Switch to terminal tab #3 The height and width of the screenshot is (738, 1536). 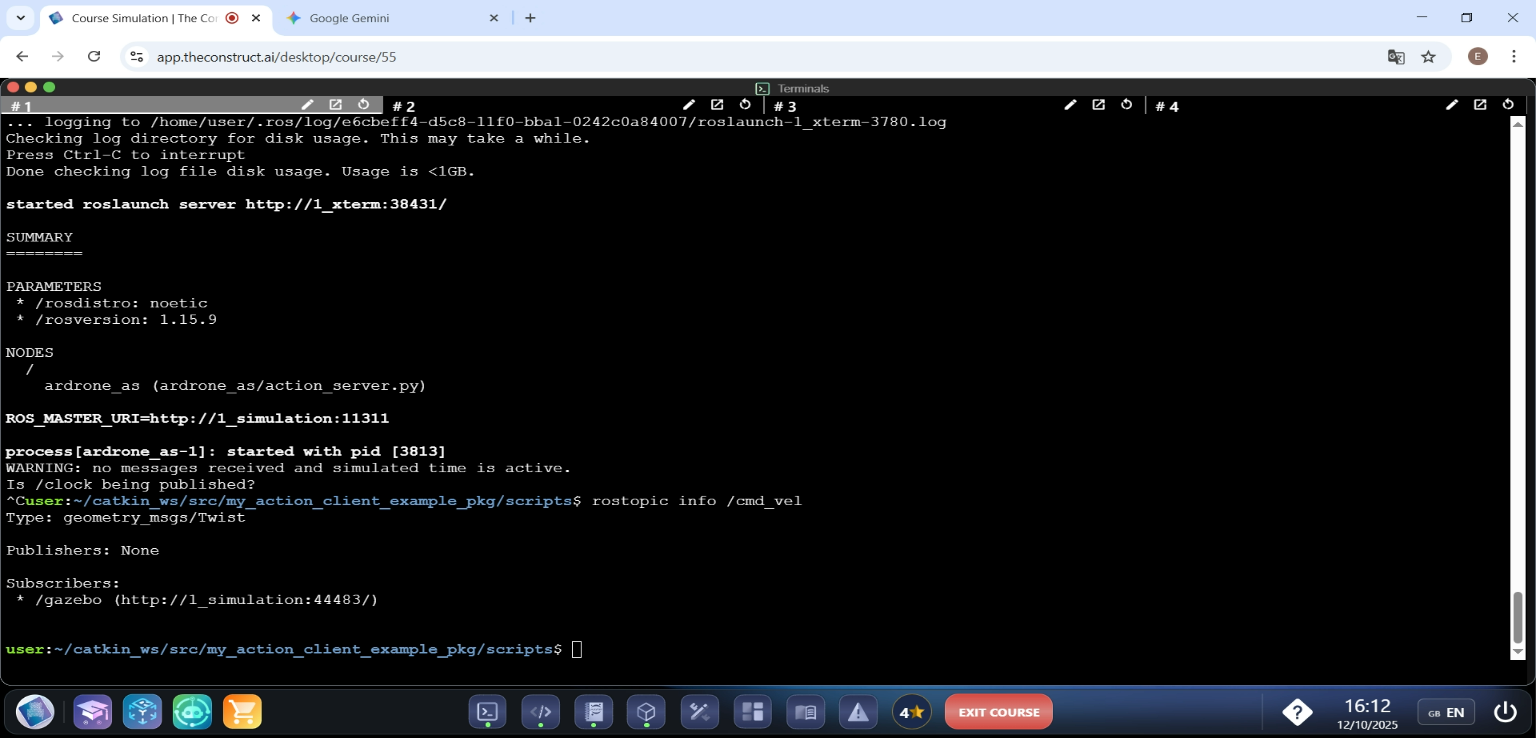pyautogui.click(x=786, y=106)
